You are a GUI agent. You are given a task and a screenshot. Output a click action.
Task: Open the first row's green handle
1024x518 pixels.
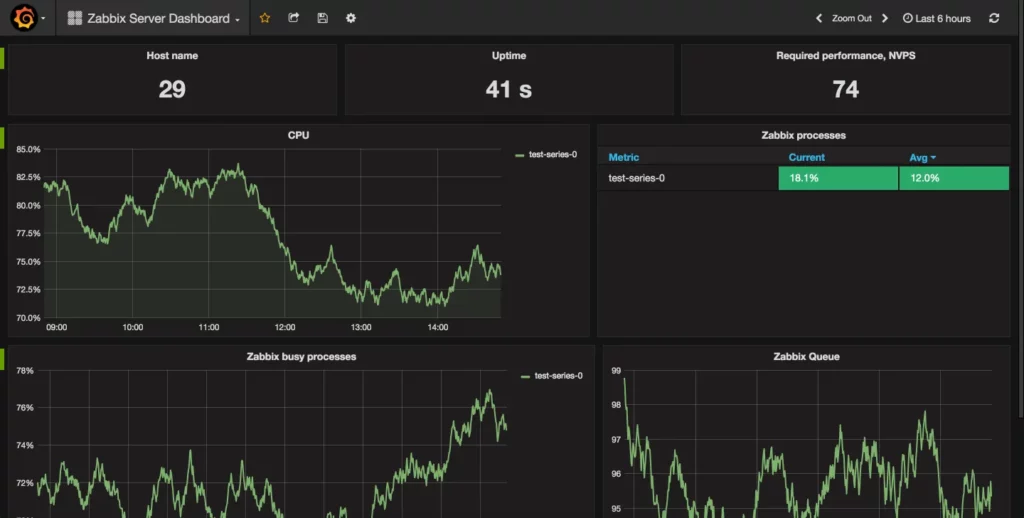(x=2, y=58)
